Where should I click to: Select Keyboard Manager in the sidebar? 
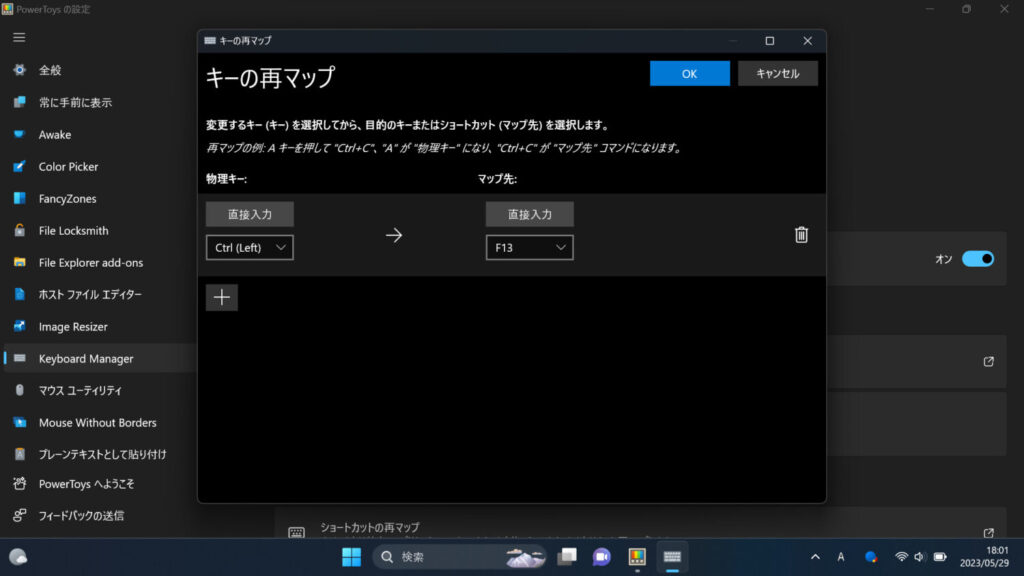click(x=99, y=358)
